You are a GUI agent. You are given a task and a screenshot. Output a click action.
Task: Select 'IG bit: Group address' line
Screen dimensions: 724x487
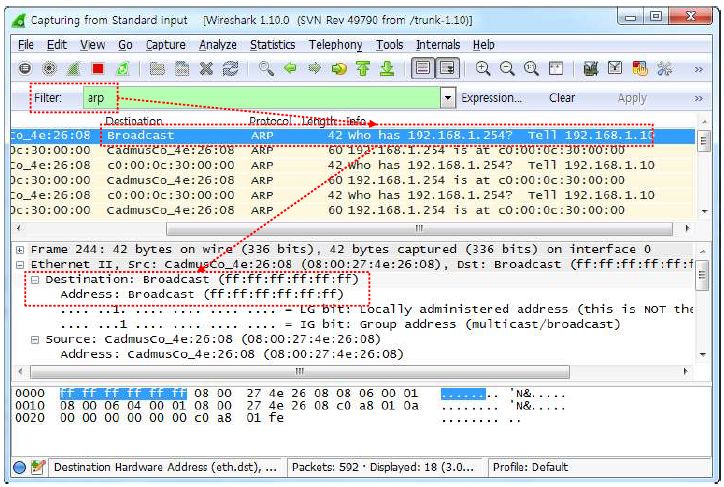point(340,325)
